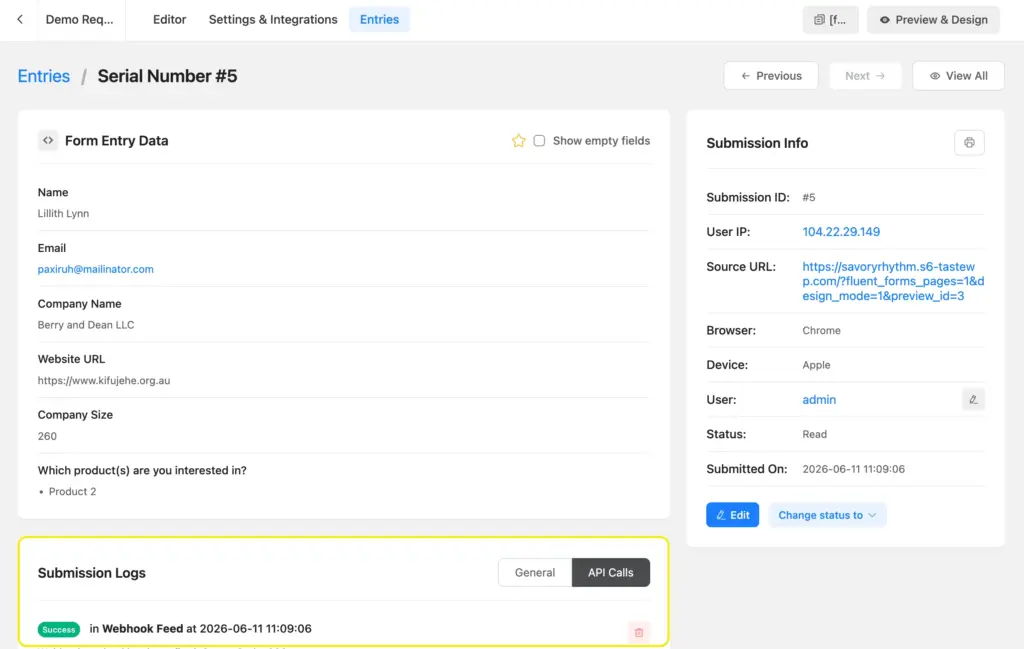The image size is (1024, 649).
Task: Switch to General submission logs
Action: (x=535, y=573)
